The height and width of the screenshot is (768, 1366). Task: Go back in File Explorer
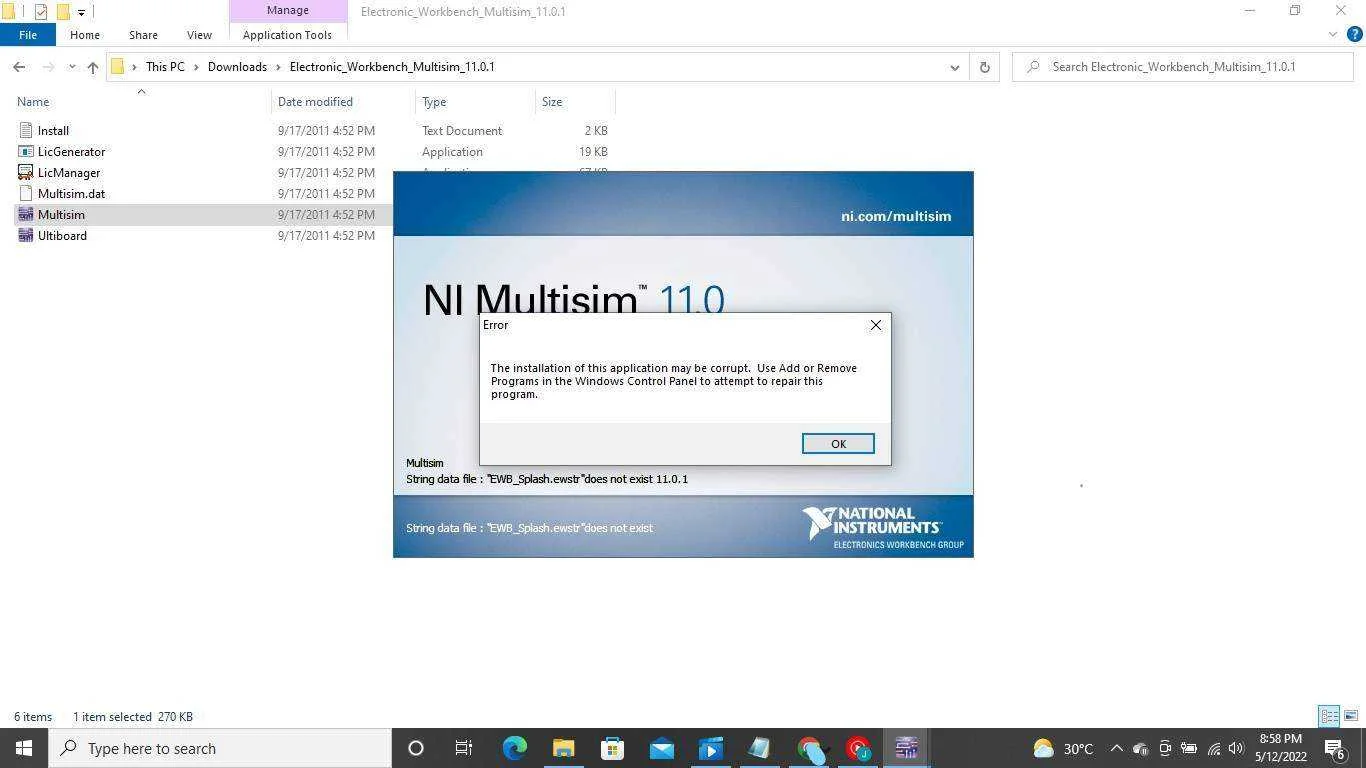[x=19, y=67]
